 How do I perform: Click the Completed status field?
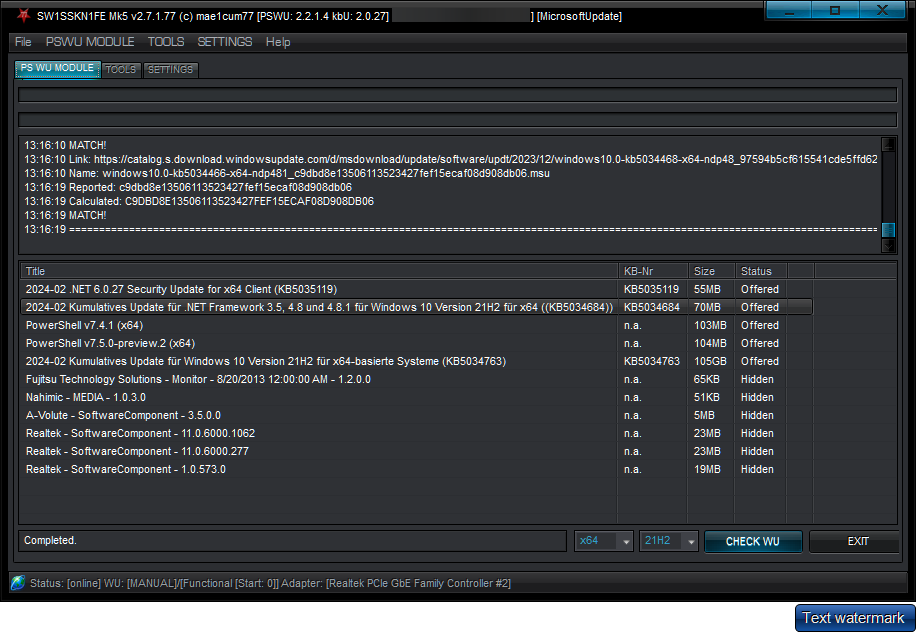pos(292,541)
